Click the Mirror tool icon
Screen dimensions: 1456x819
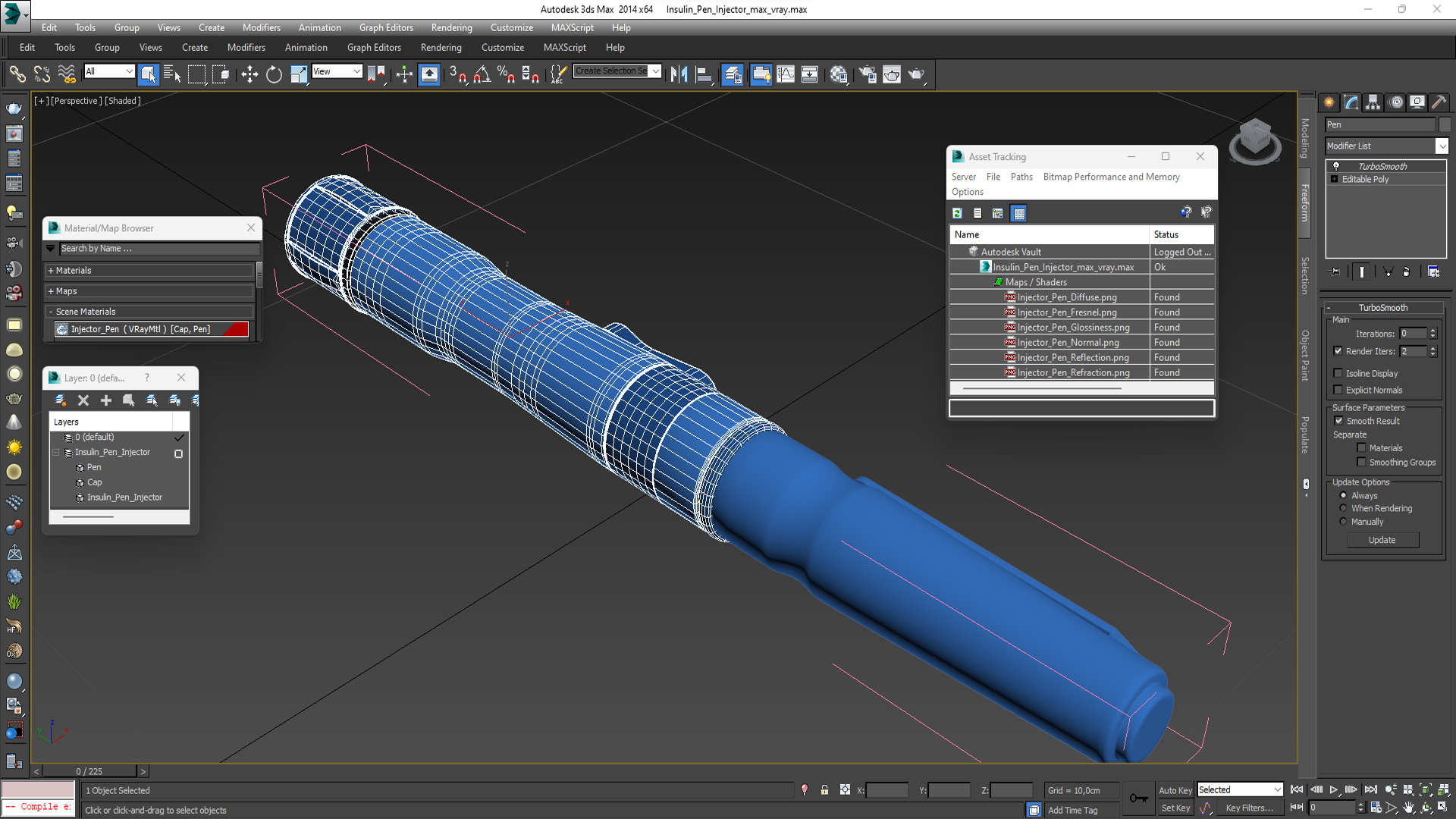pyautogui.click(x=679, y=74)
